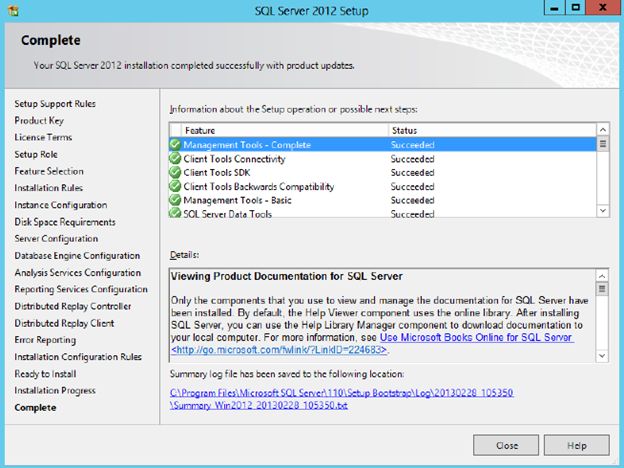The height and width of the screenshot is (468, 624).
Task: Click the Setup Support Rules step
Action: (x=55, y=103)
